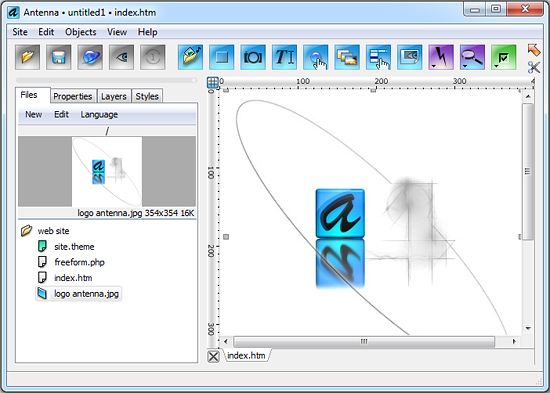Image resolution: width=550 pixels, height=393 pixels.
Task: Click the open folder toolbar icon
Action: [27, 57]
